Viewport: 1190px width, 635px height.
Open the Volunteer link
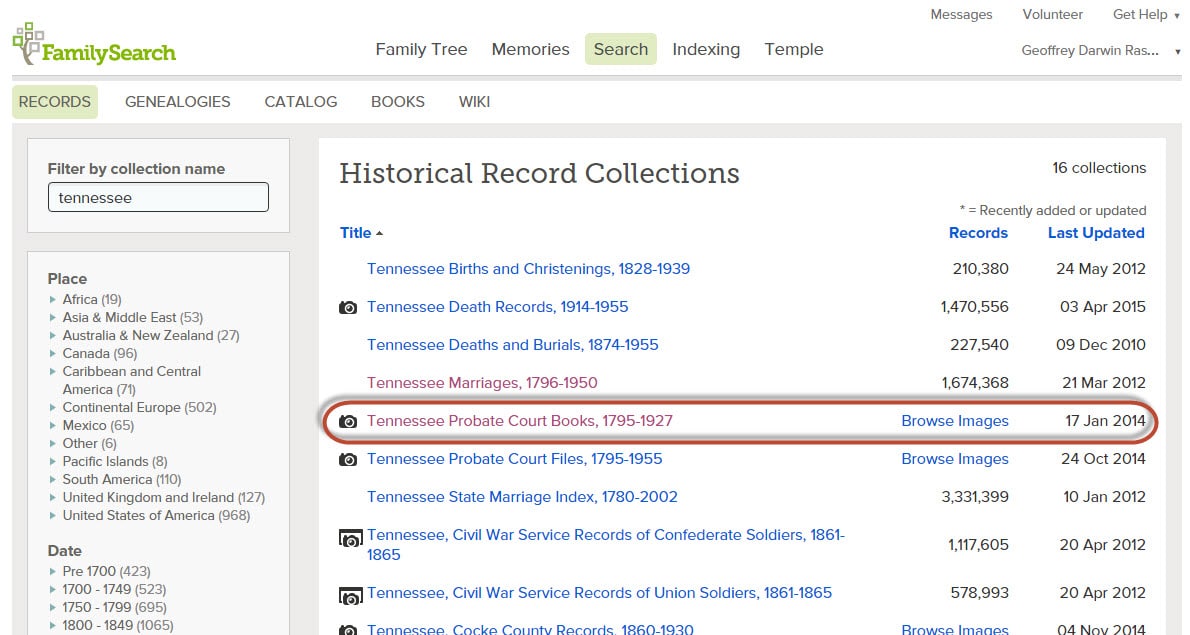tap(1052, 14)
